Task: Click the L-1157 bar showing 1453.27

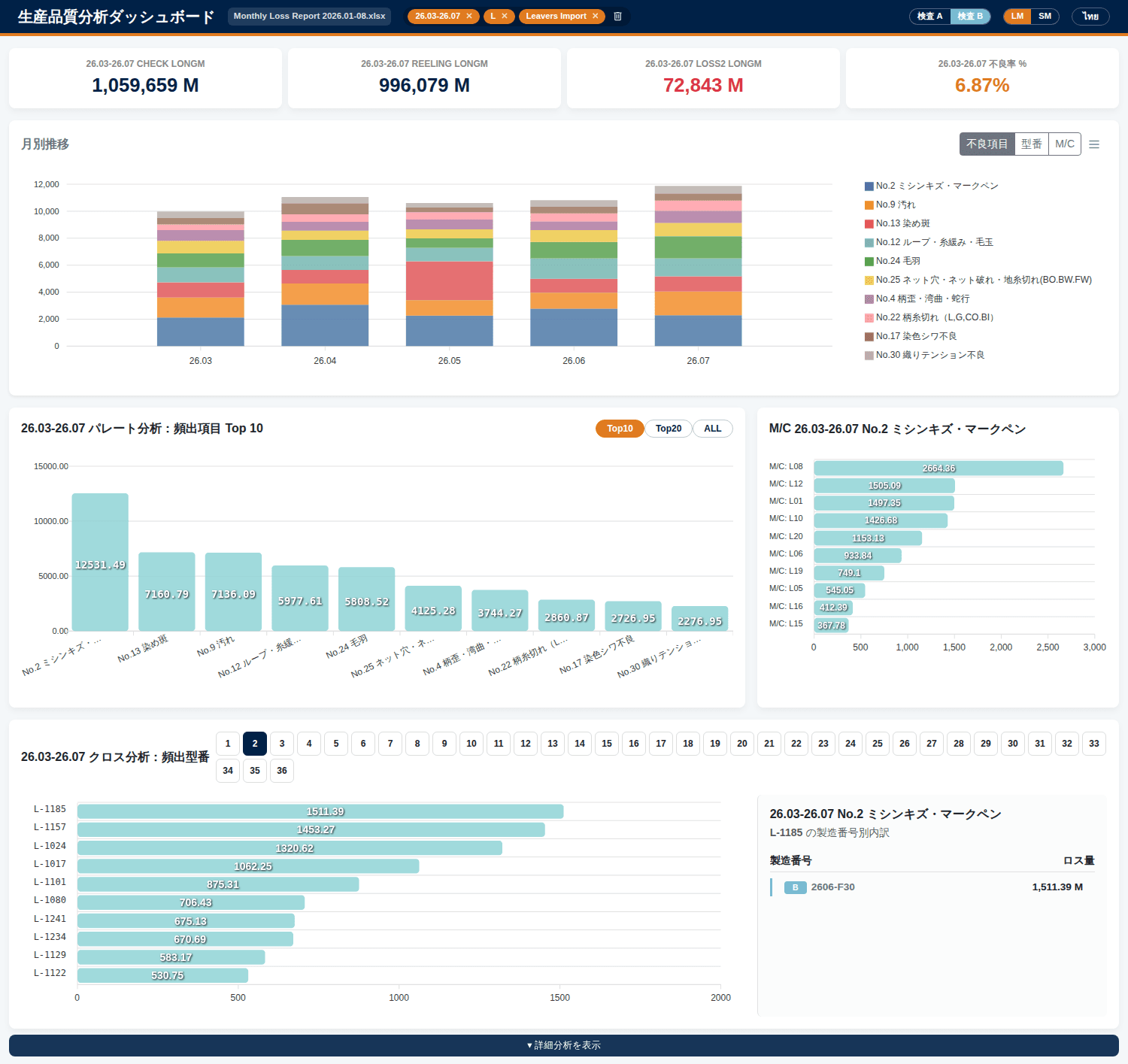Action: click(x=311, y=829)
